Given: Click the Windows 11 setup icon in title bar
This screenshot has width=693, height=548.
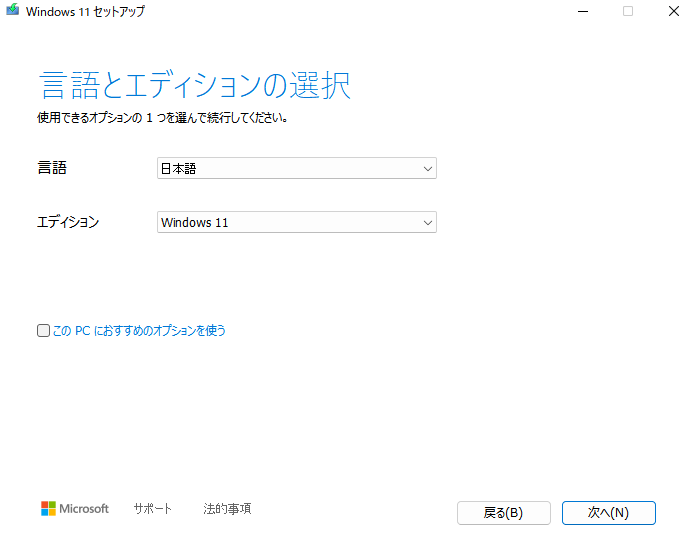Looking at the screenshot, I should coord(13,11).
